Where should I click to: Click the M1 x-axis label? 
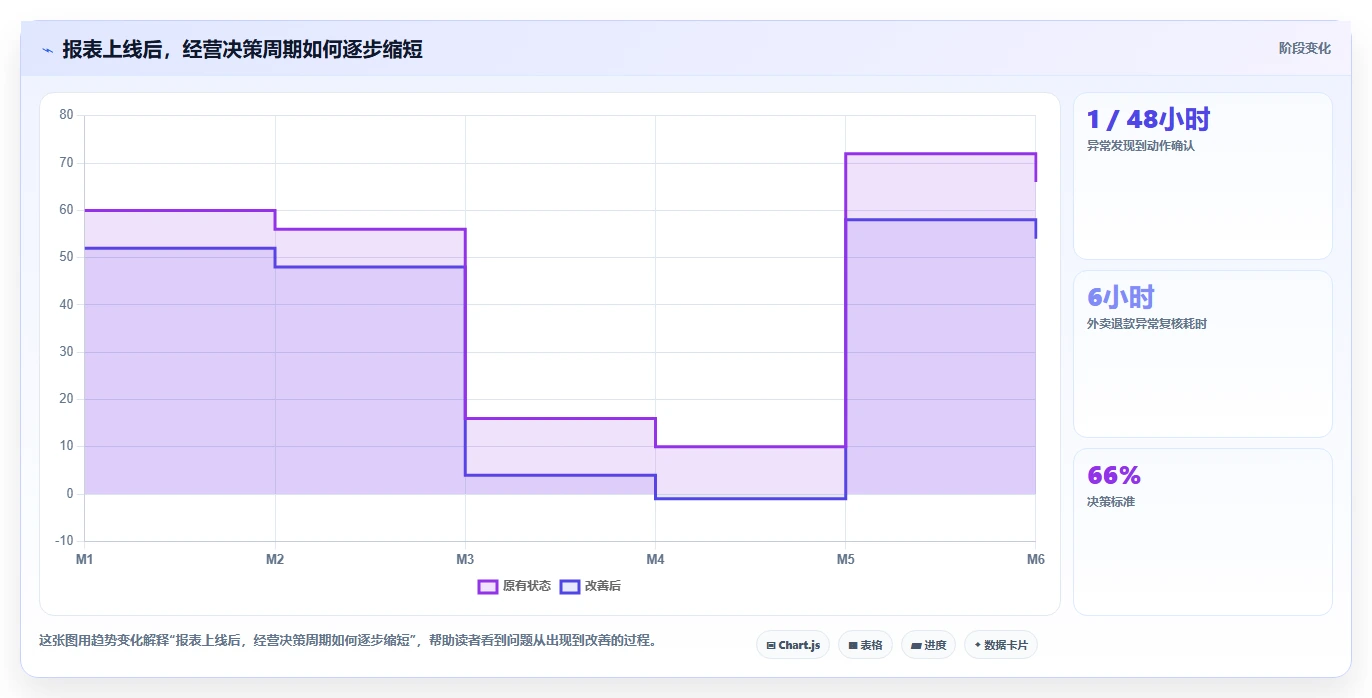[x=85, y=559]
